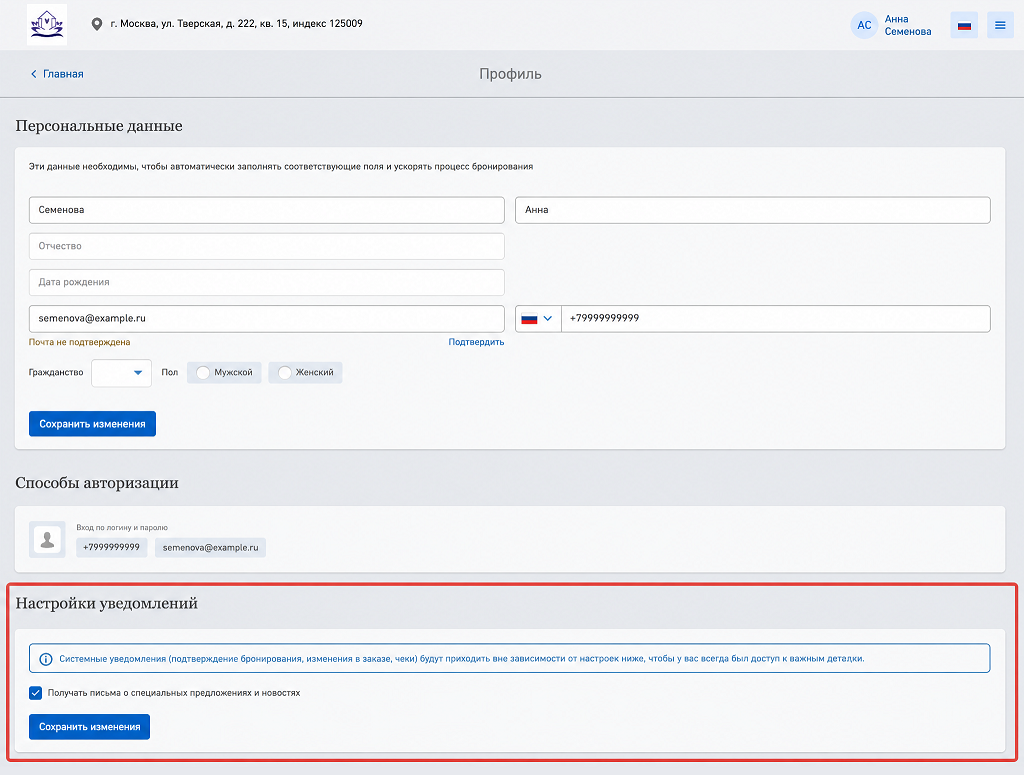Focus the Отчество input field

pos(266,246)
